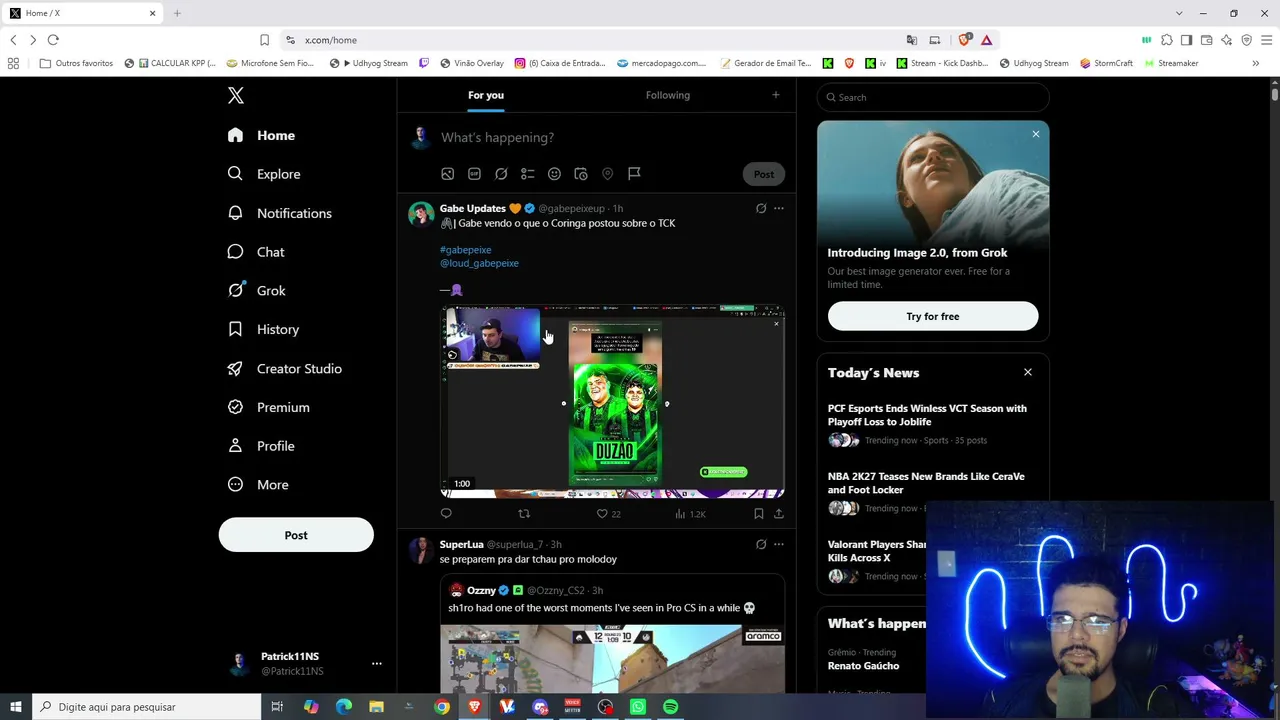The image size is (1280, 720).
Task: Toggle the browser sidebar panel
Action: pyautogui.click(x=1186, y=40)
